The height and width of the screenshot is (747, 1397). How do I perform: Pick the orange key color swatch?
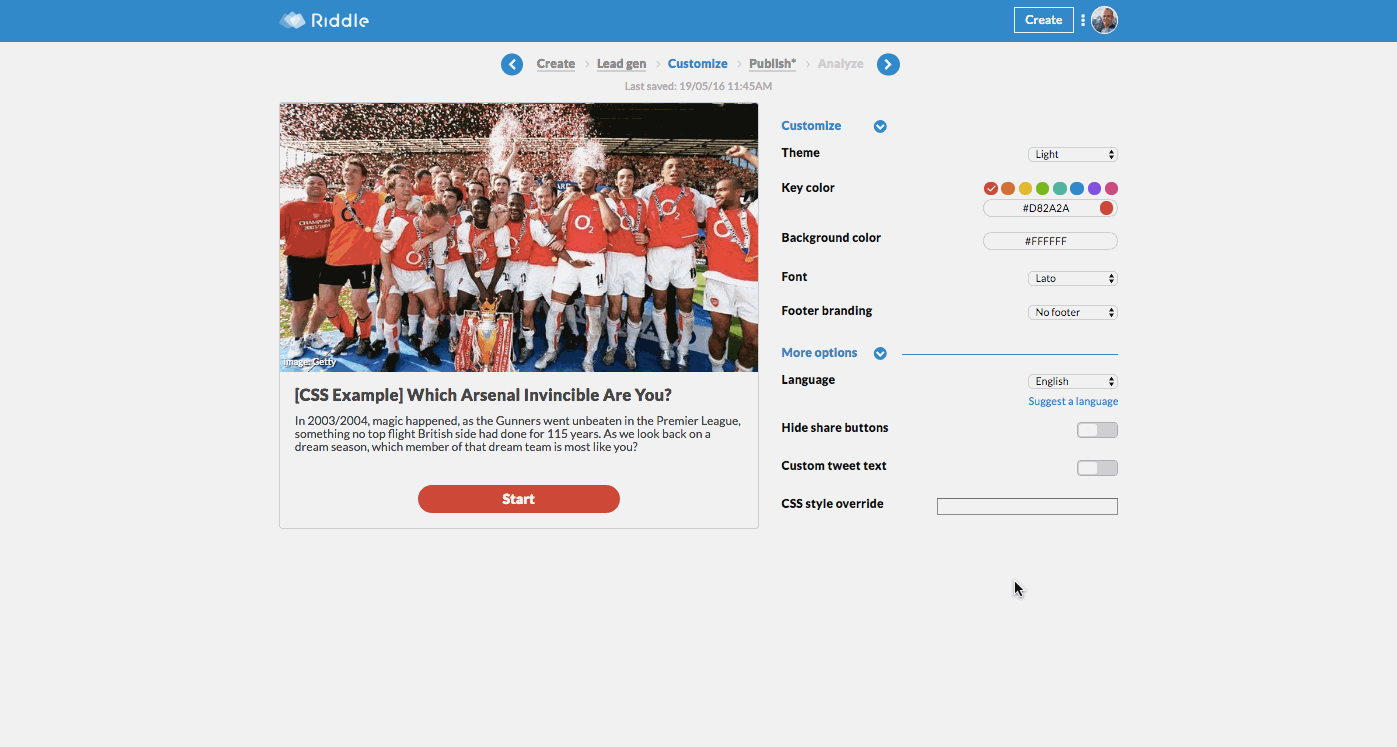[x=1008, y=189]
